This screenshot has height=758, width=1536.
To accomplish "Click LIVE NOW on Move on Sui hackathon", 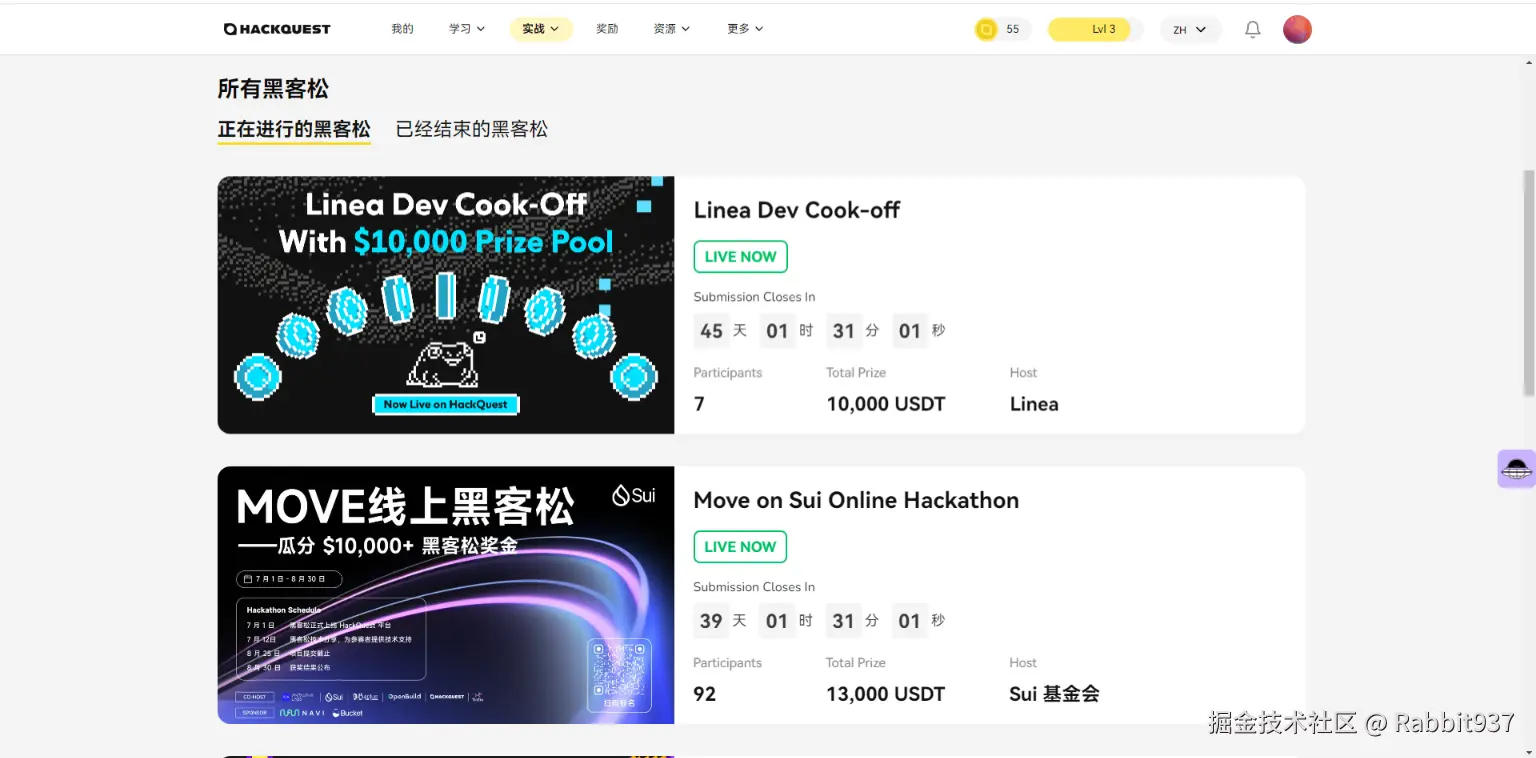I will tap(740, 547).
